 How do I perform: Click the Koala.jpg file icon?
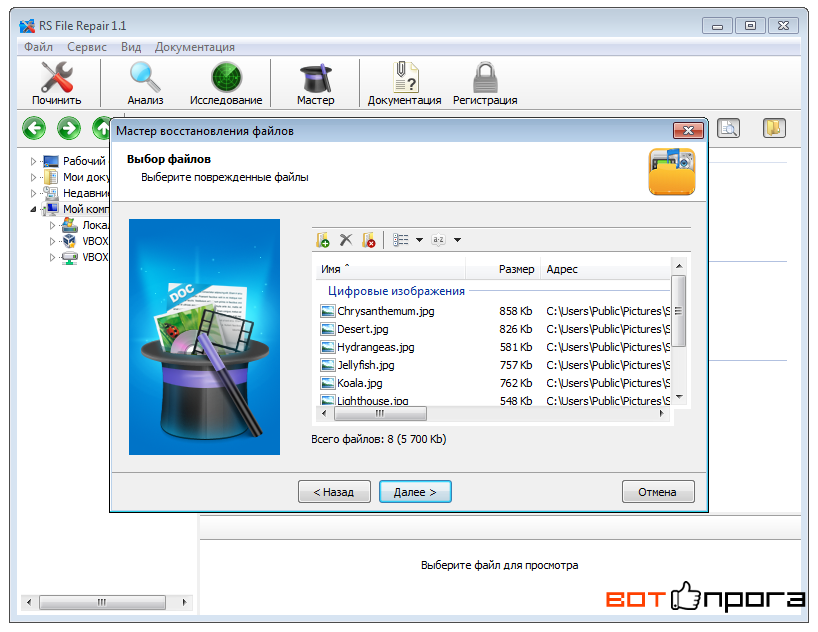point(328,383)
